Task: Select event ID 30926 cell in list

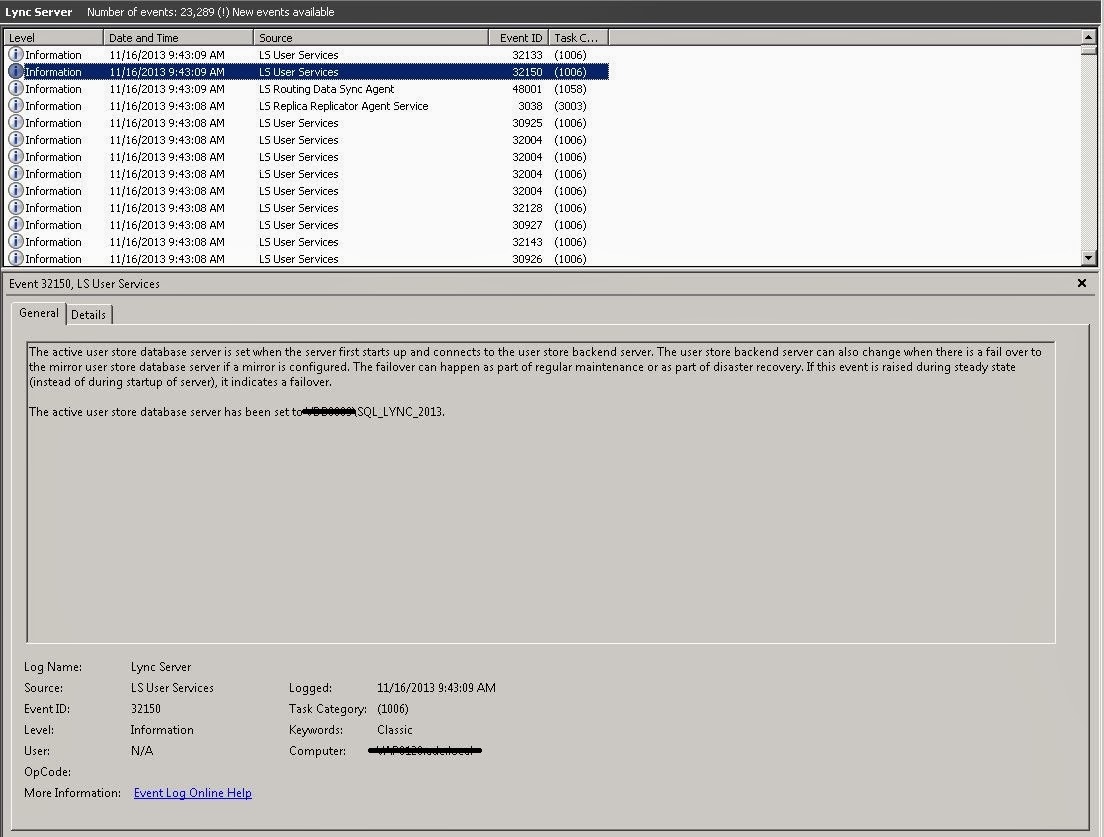Action: pyautogui.click(x=527, y=258)
